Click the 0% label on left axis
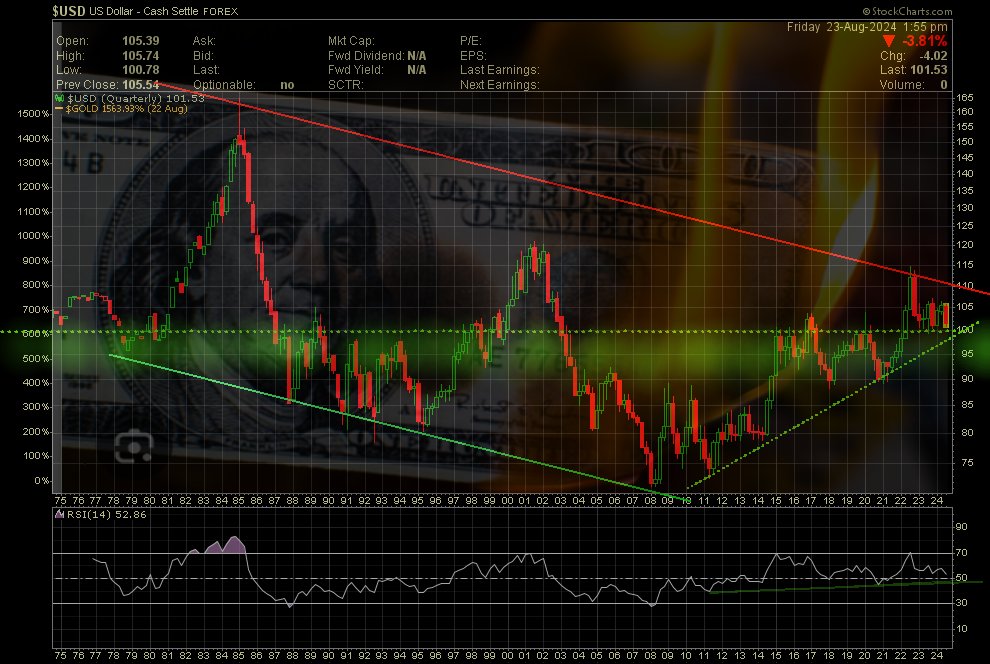The image size is (990, 664). (42, 481)
